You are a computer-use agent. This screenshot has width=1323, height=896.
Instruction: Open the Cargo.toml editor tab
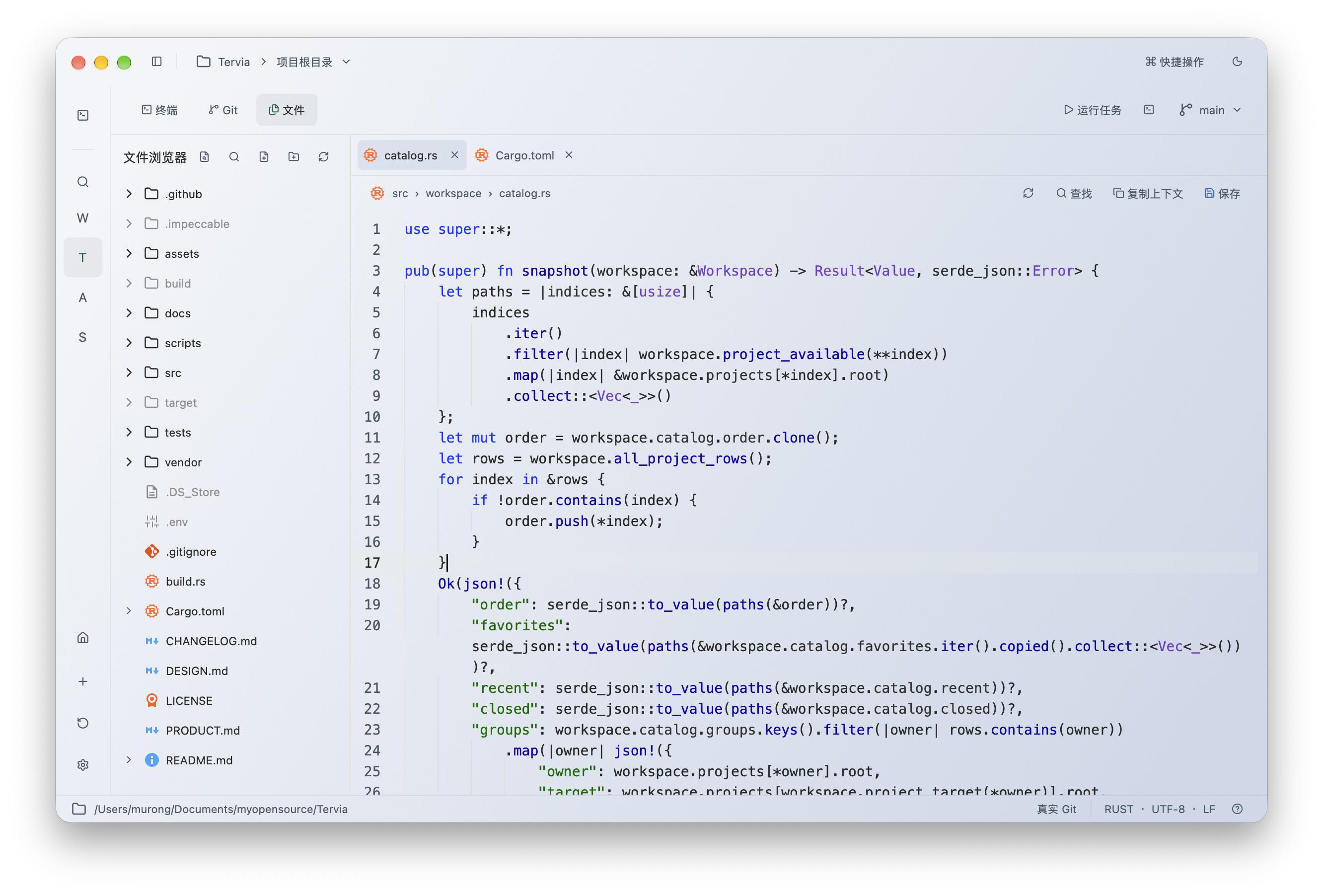click(x=524, y=155)
